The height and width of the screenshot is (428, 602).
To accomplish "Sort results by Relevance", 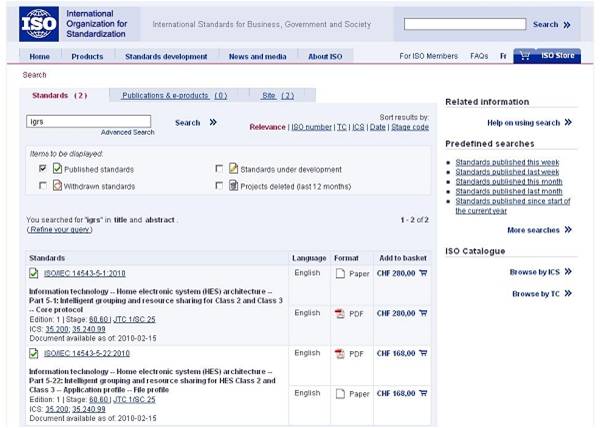I will (x=268, y=127).
